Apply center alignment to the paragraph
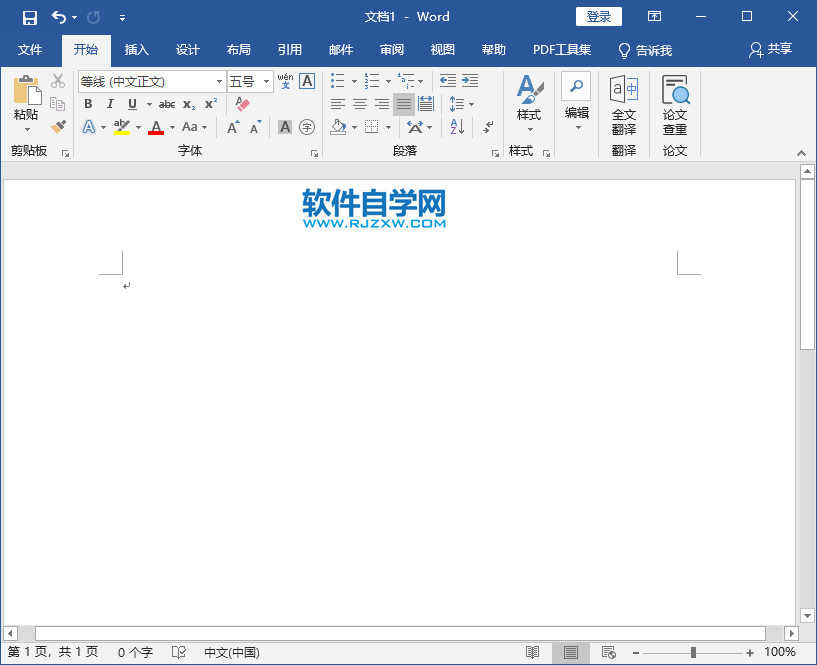 [358, 104]
